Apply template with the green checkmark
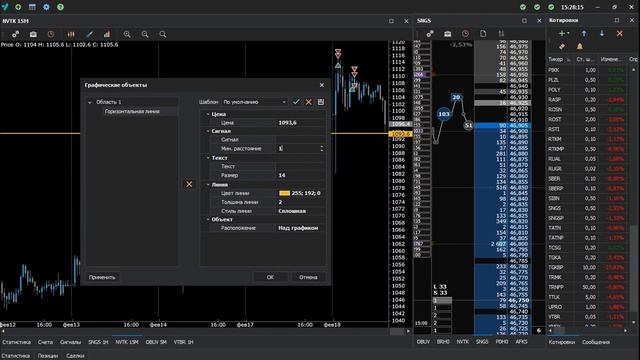640x360 pixels. click(x=296, y=102)
